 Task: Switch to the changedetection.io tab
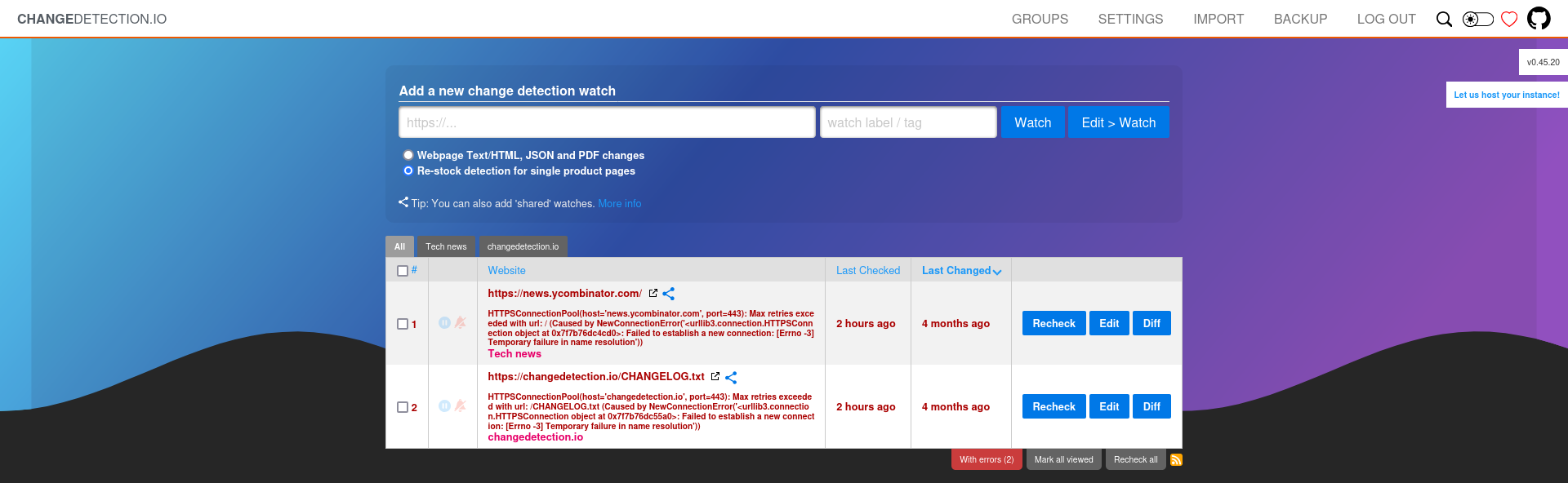point(523,246)
